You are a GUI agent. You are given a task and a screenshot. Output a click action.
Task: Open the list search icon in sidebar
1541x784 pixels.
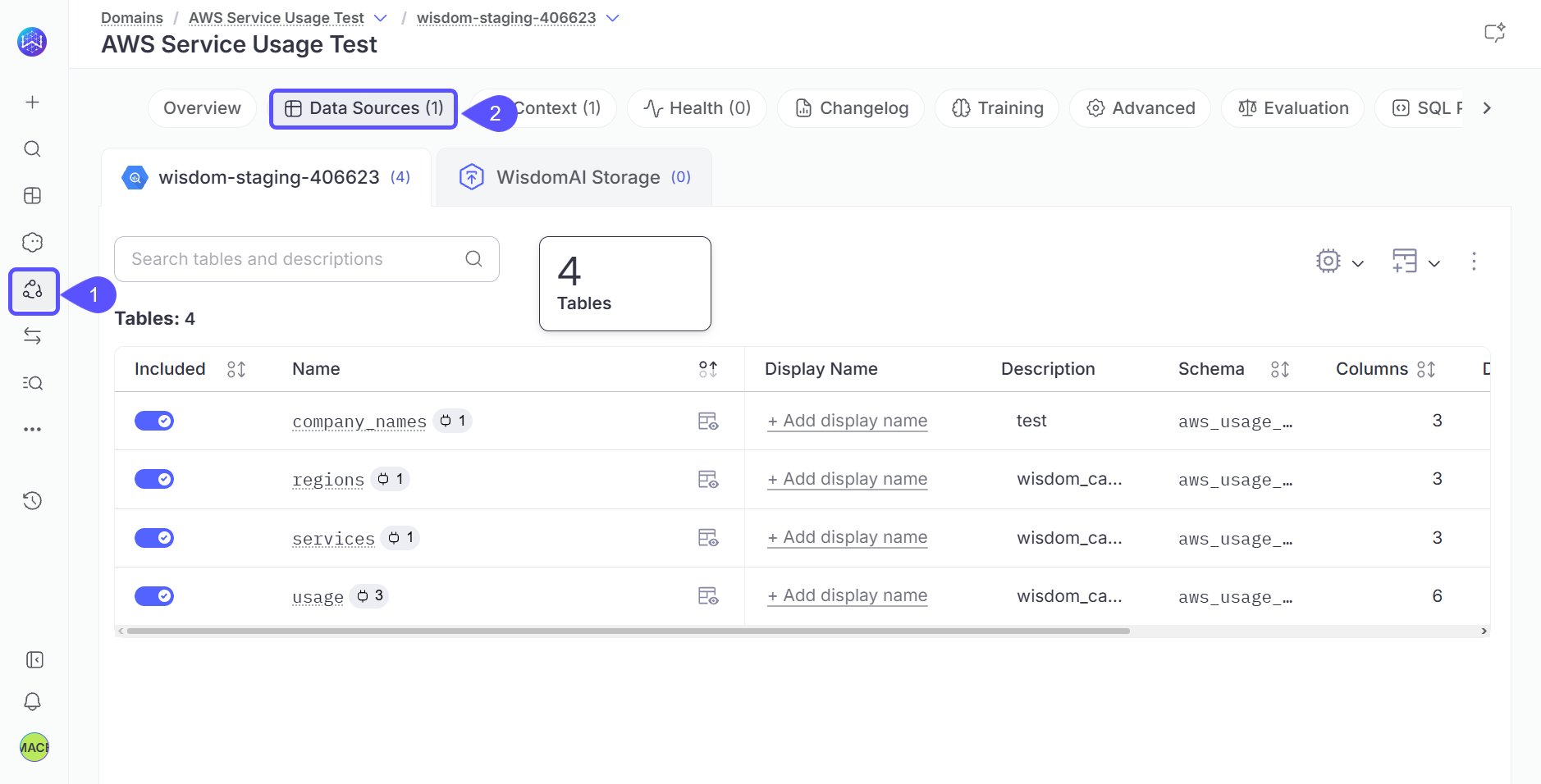click(32, 383)
